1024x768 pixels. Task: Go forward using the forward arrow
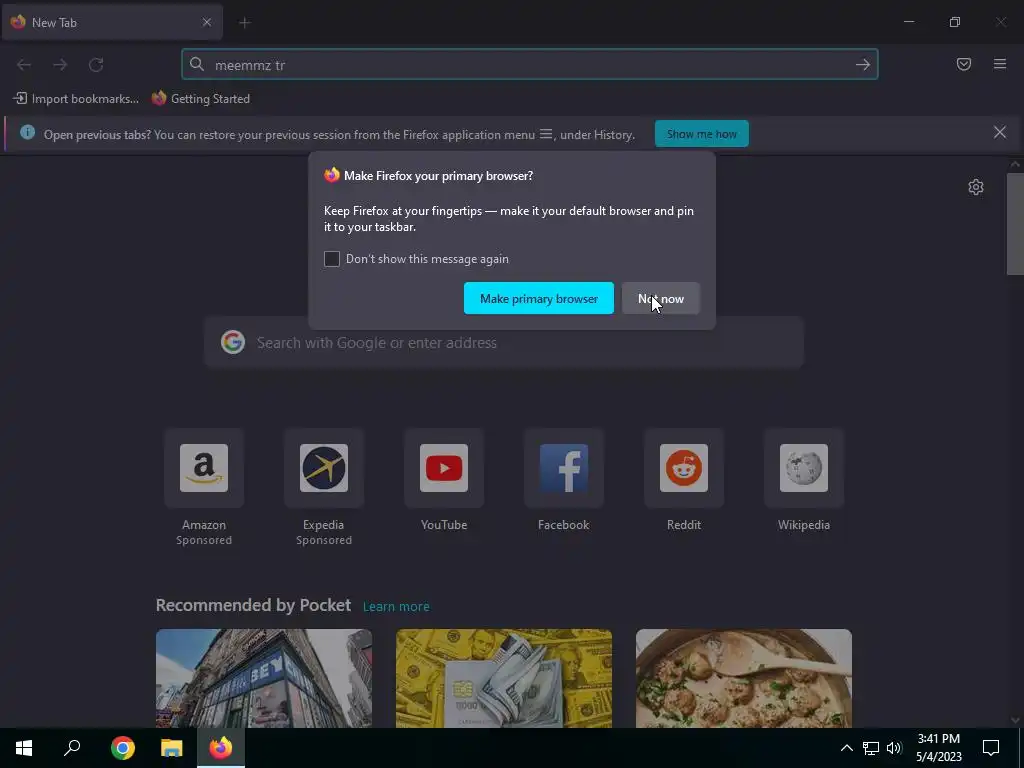click(60, 65)
